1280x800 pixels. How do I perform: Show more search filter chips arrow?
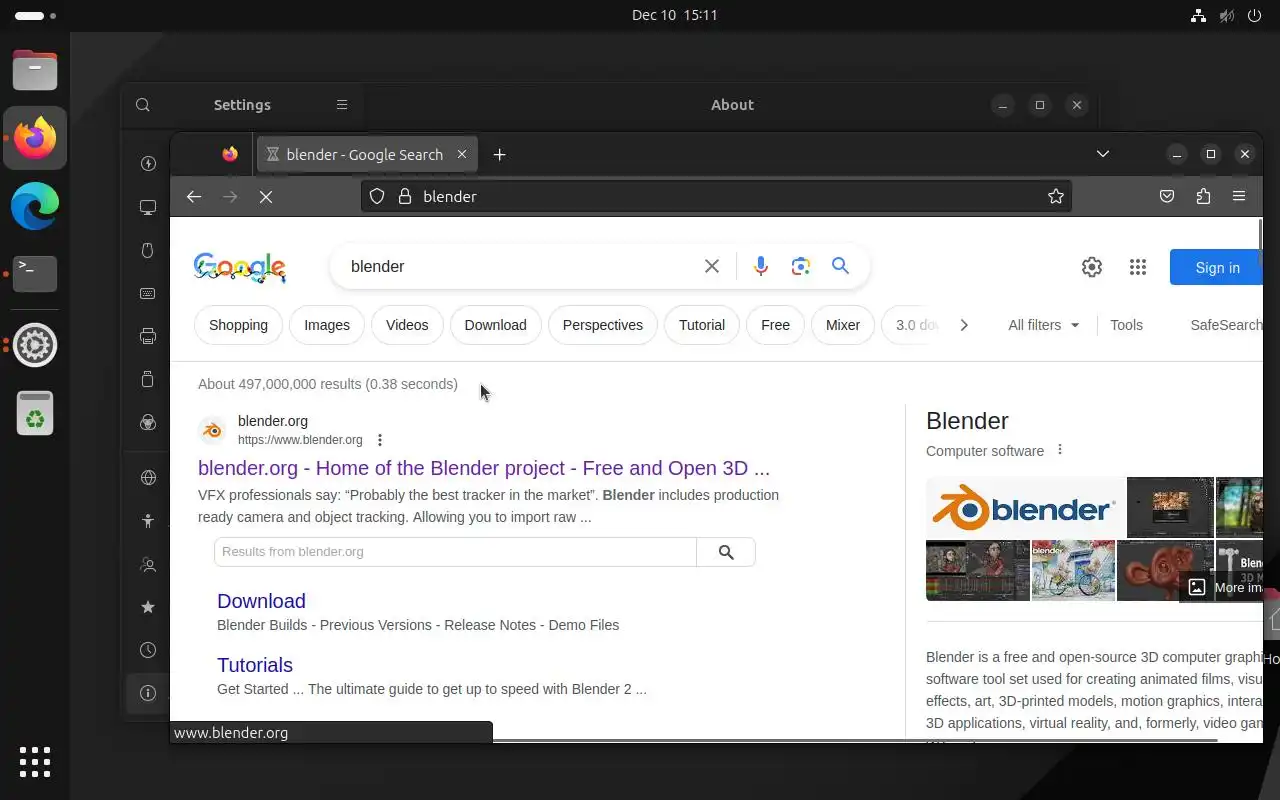(963, 325)
